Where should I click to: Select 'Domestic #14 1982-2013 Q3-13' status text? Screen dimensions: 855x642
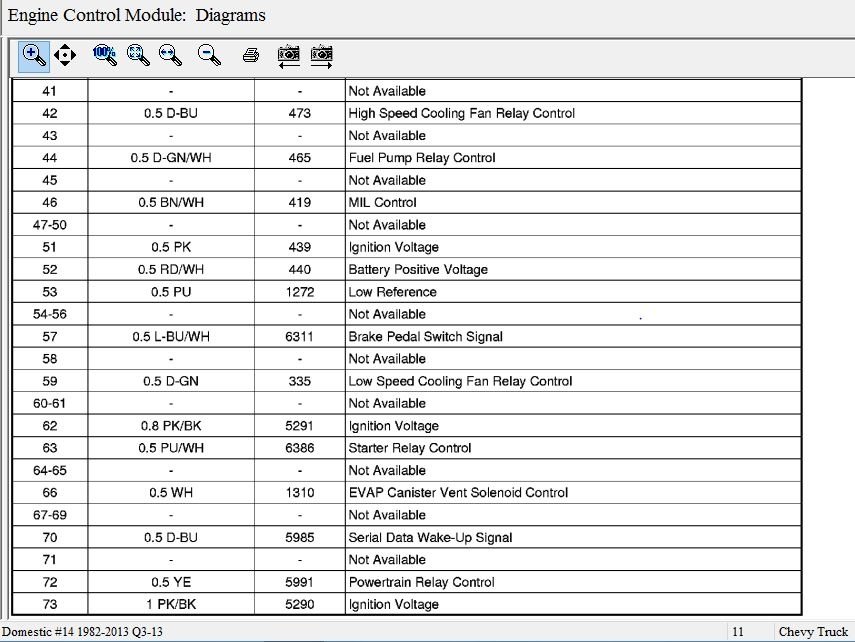[82, 632]
